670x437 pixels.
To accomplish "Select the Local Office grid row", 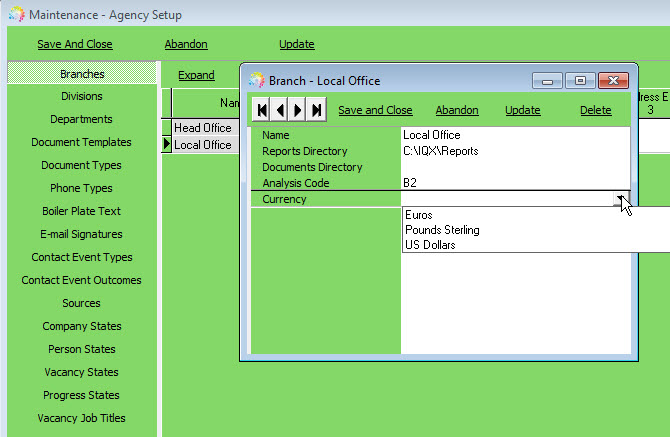I will point(203,145).
